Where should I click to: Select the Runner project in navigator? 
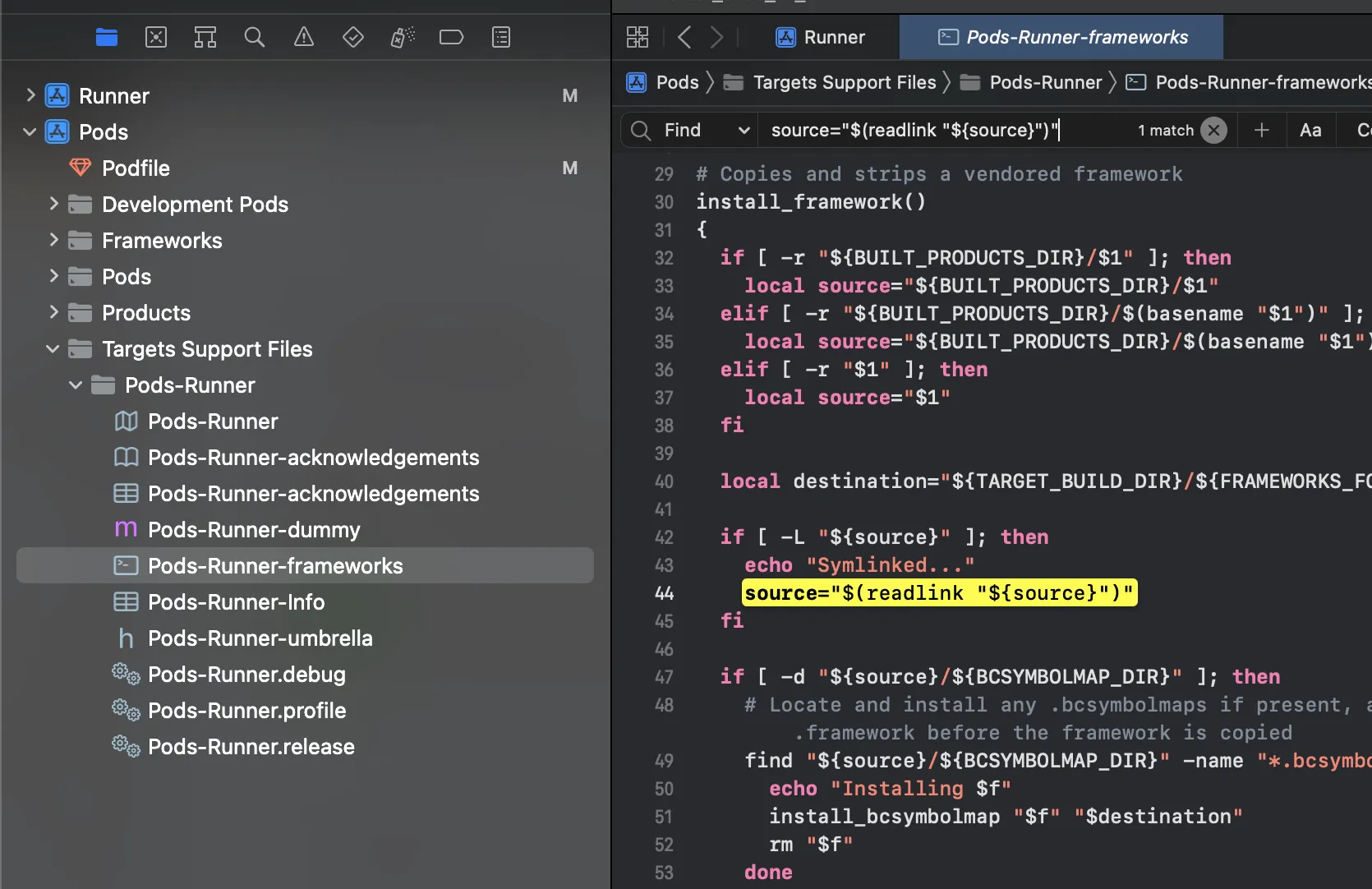coord(305,95)
